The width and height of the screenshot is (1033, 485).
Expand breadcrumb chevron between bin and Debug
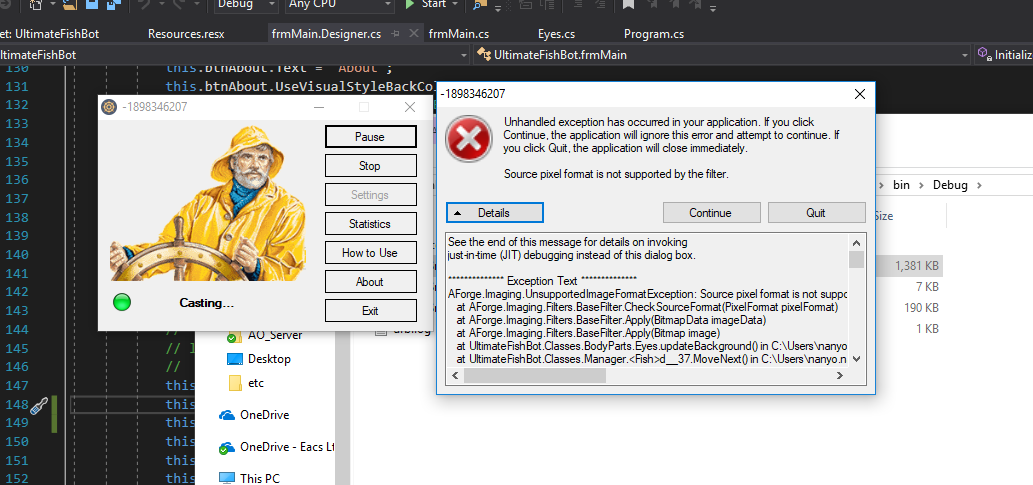pos(922,186)
